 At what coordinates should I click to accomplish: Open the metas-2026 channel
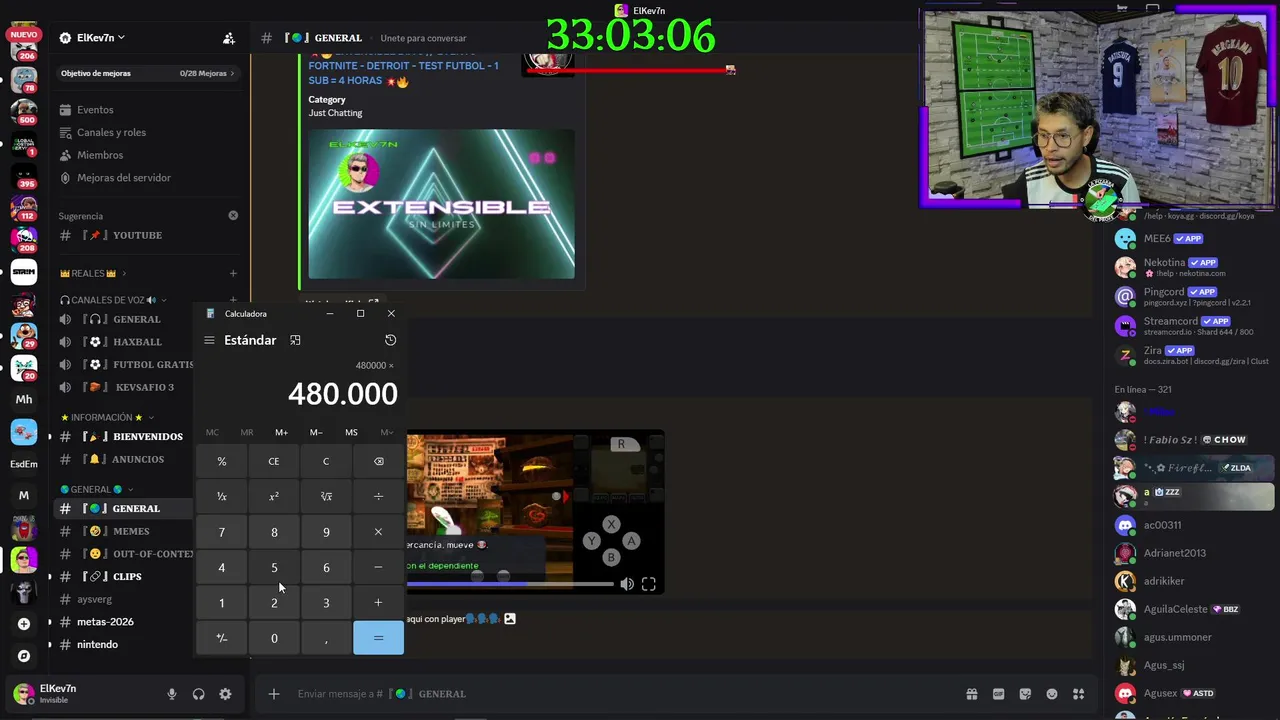[x=105, y=622]
